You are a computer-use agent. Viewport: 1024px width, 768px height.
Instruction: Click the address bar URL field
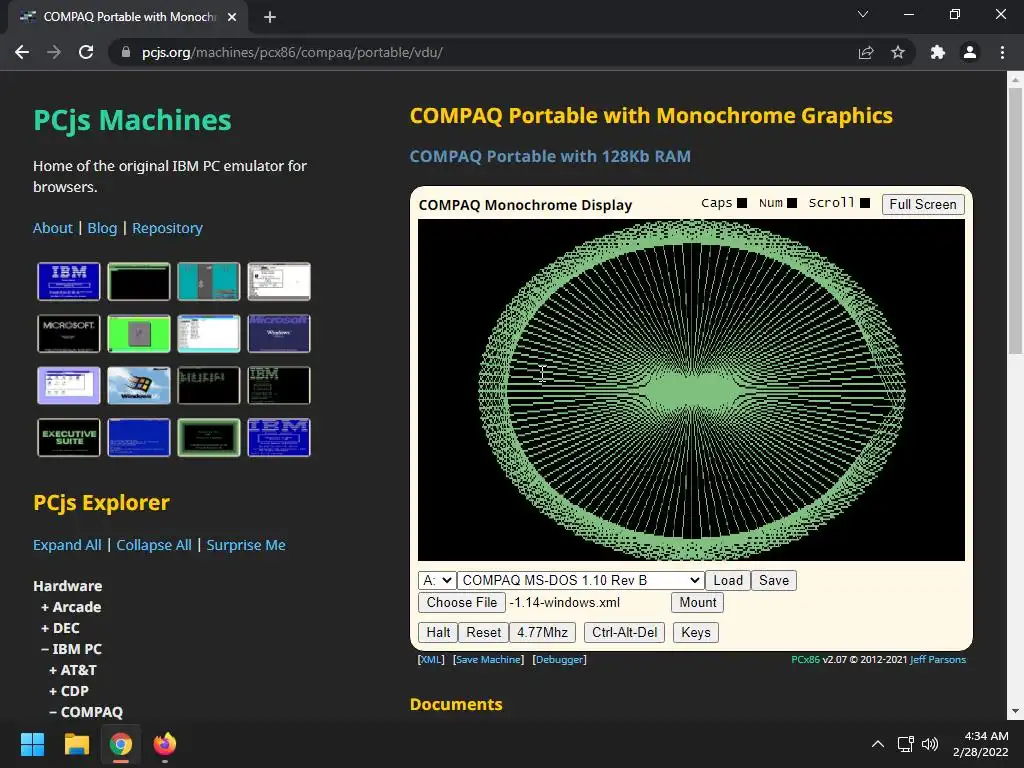pos(483,52)
